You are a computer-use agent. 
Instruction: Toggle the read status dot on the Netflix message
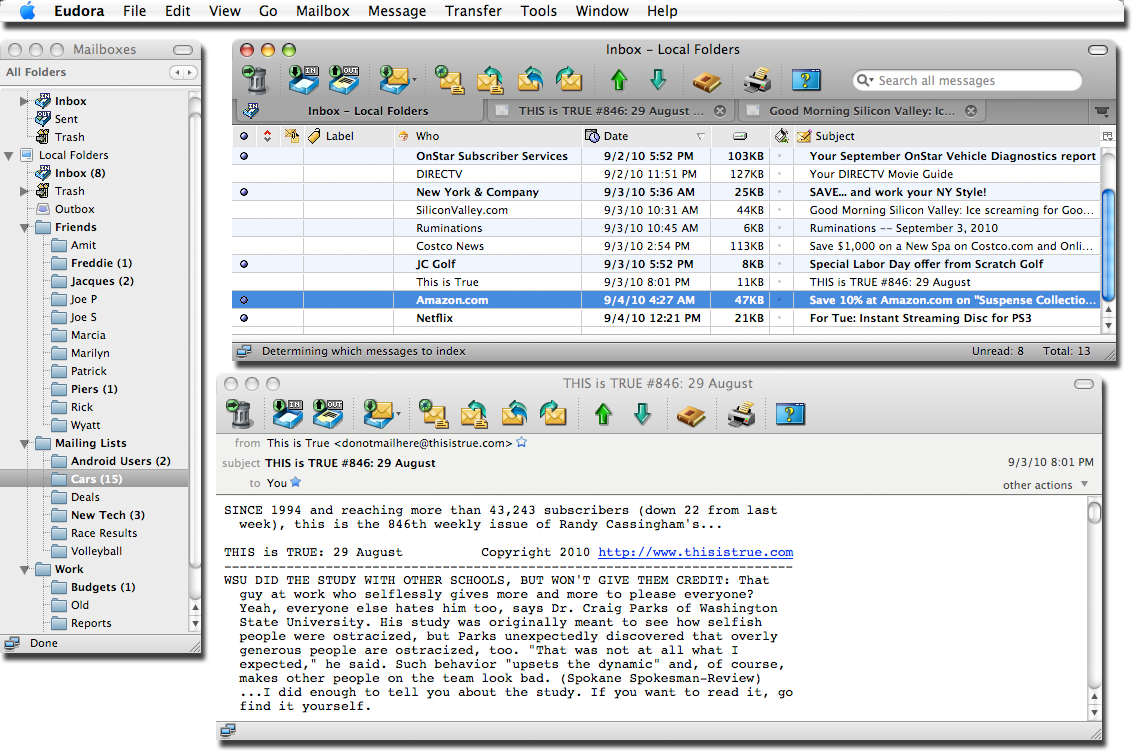coord(244,318)
